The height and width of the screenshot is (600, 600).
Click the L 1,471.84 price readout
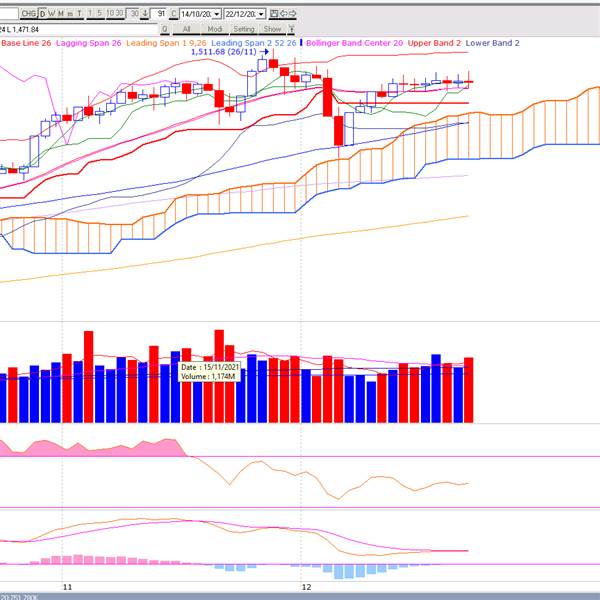[22, 29]
